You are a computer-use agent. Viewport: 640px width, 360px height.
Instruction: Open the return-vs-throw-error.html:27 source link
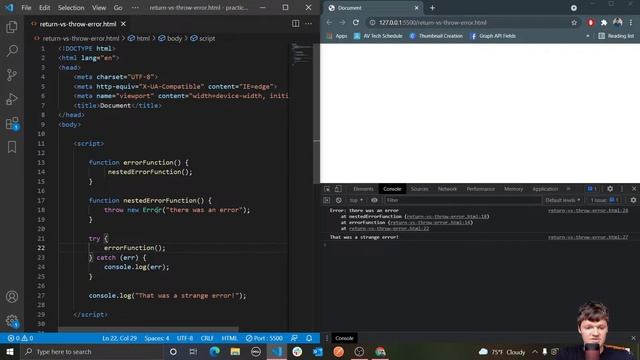tap(588, 237)
